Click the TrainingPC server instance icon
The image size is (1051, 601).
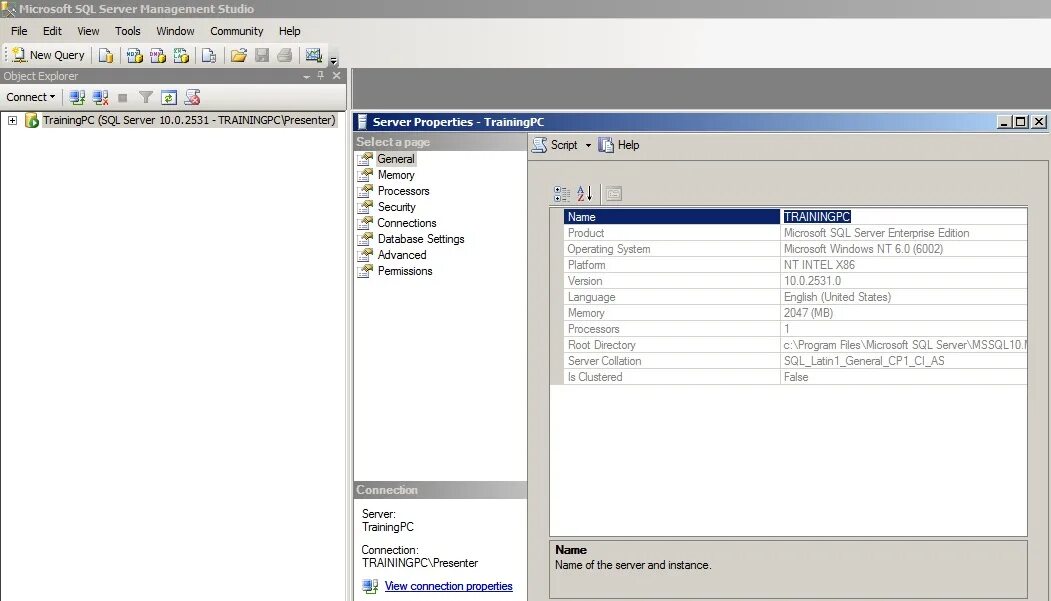[x=32, y=121]
